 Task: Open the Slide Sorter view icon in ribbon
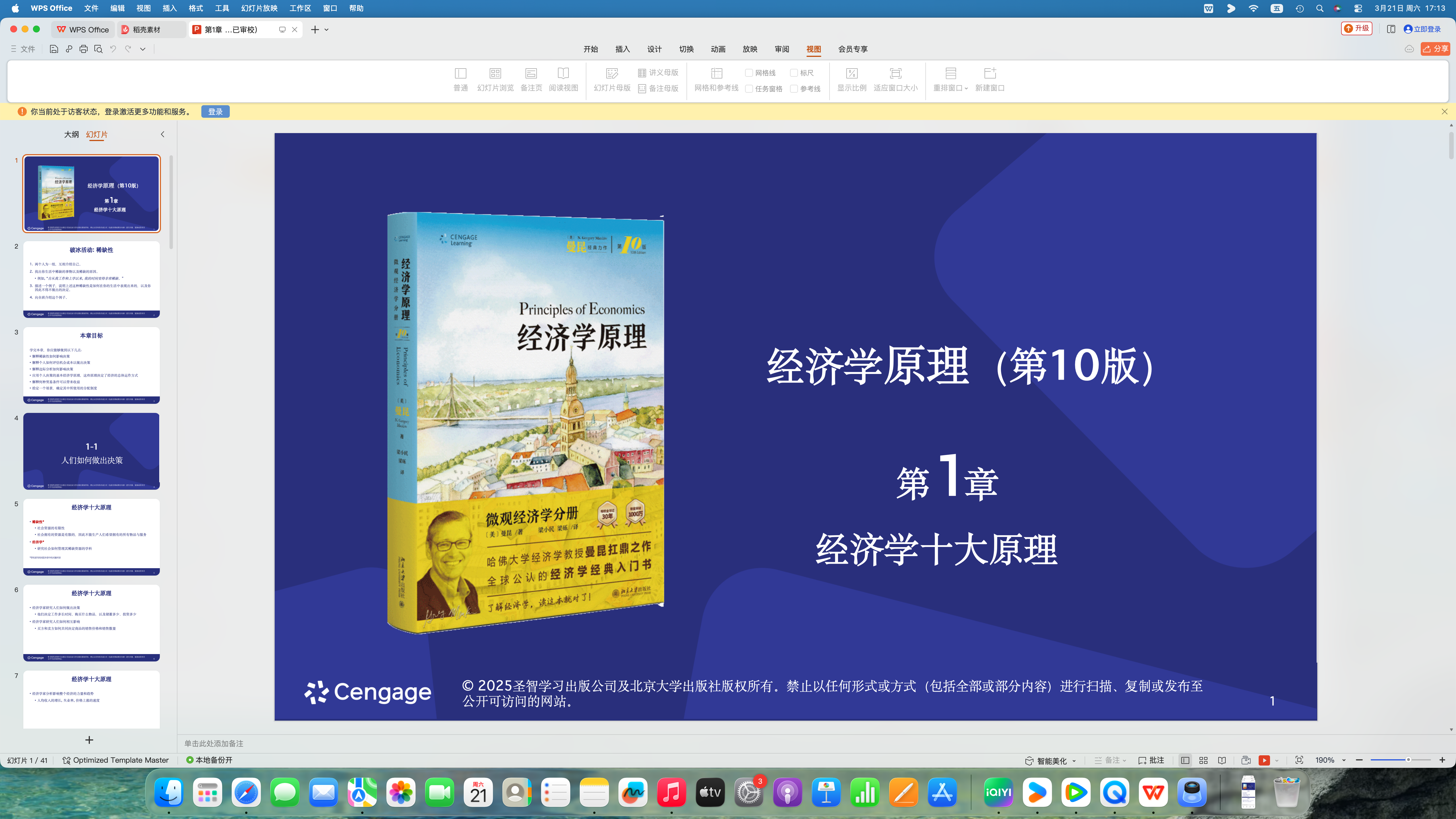[495, 74]
